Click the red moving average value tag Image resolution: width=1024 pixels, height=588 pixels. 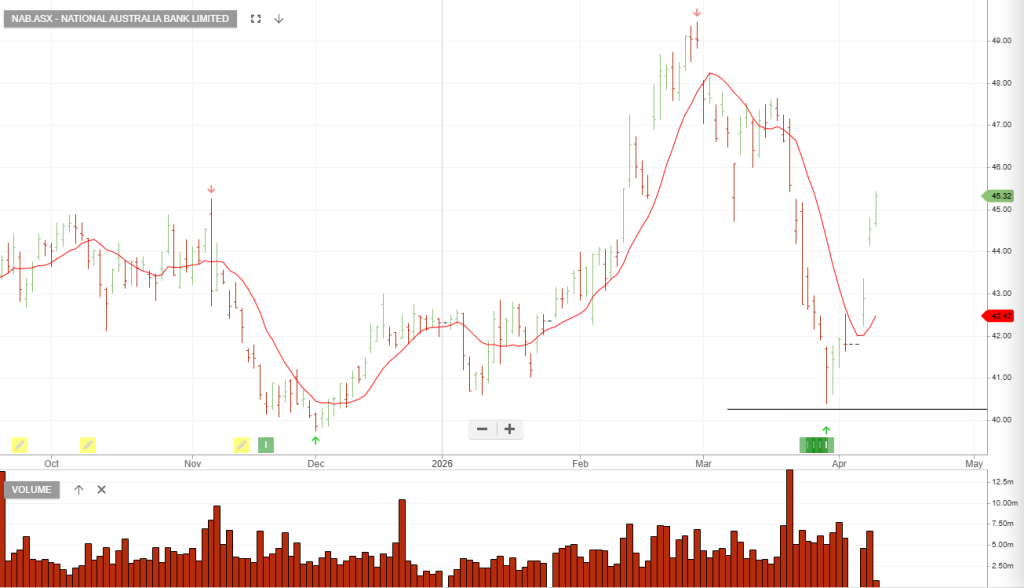(x=999, y=316)
